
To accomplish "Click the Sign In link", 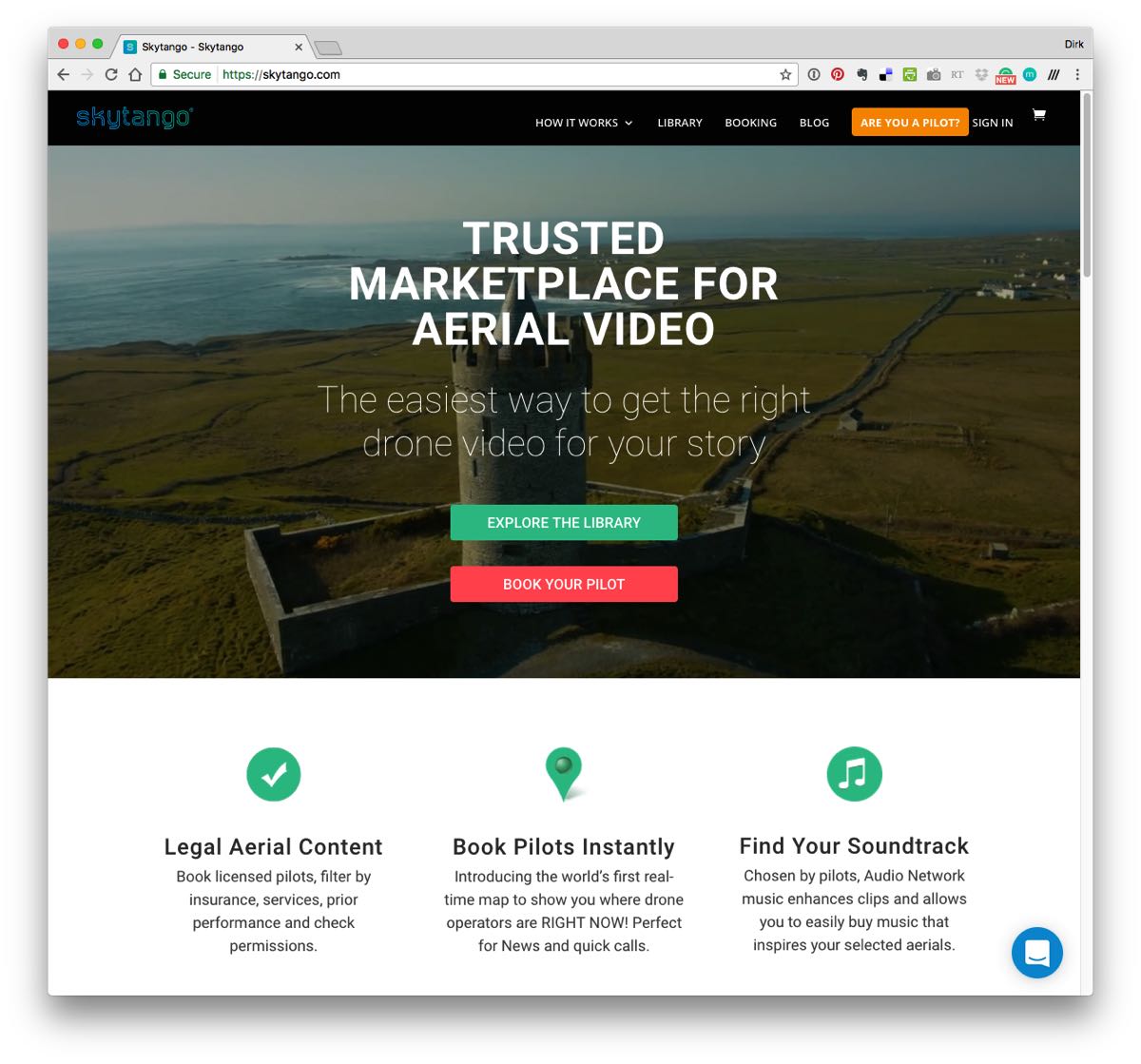I will (x=993, y=123).
